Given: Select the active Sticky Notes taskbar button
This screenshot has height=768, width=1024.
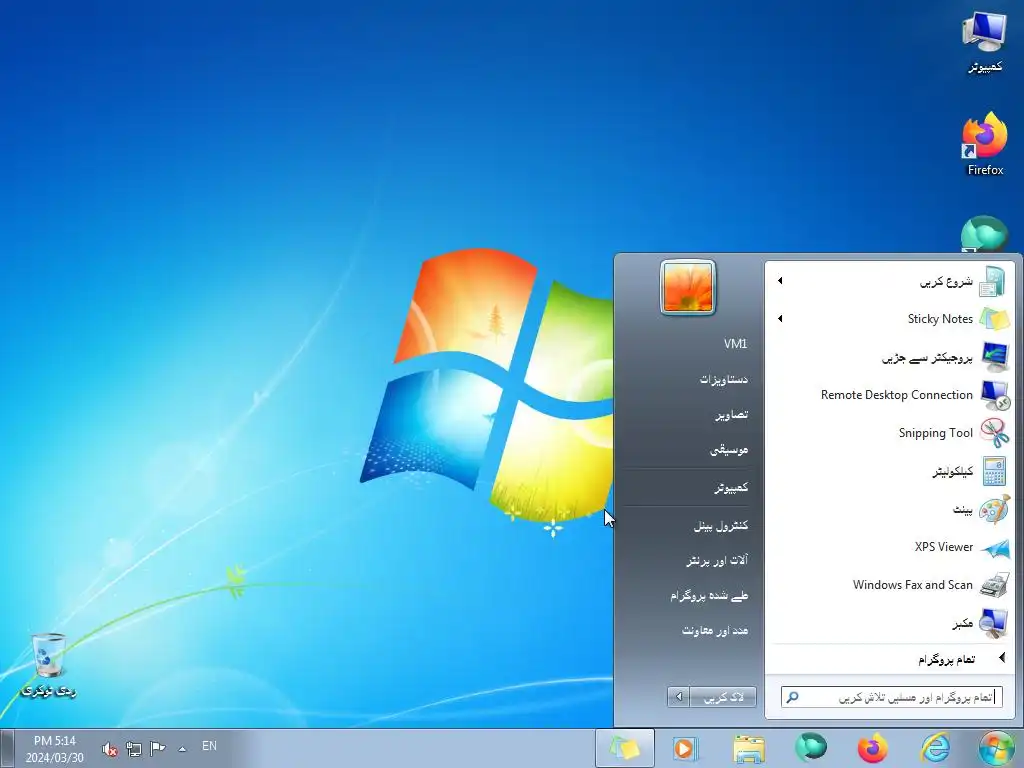Looking at the screenshot, I should (x=625, y=748).
